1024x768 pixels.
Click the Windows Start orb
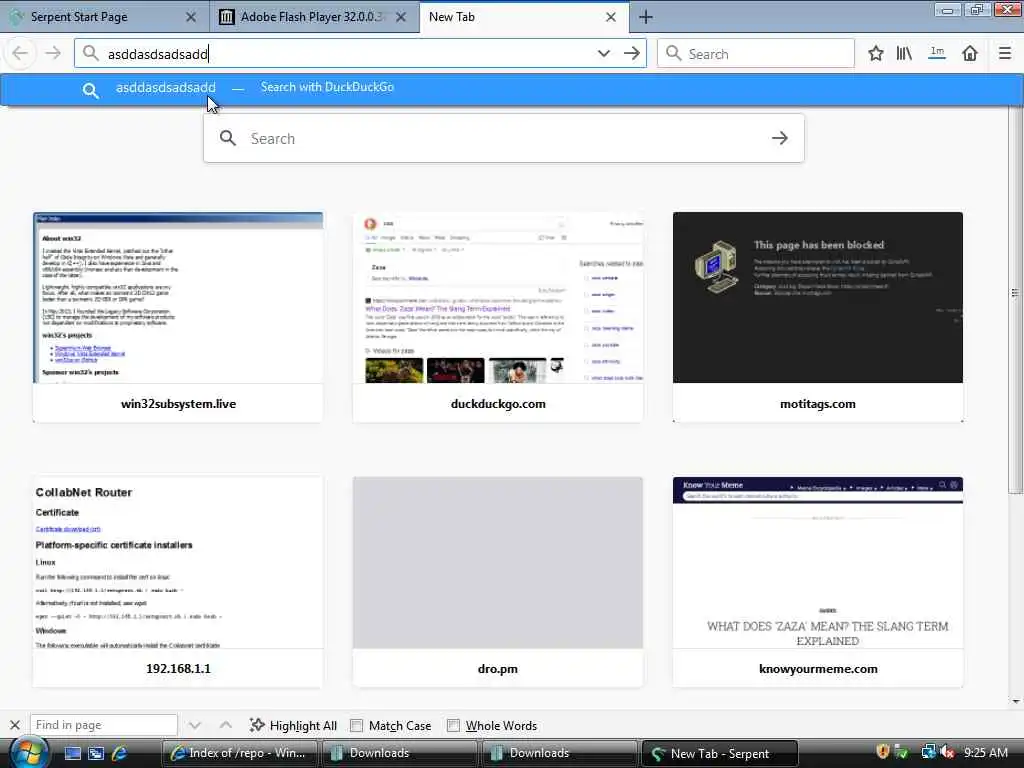pos(27,752)
